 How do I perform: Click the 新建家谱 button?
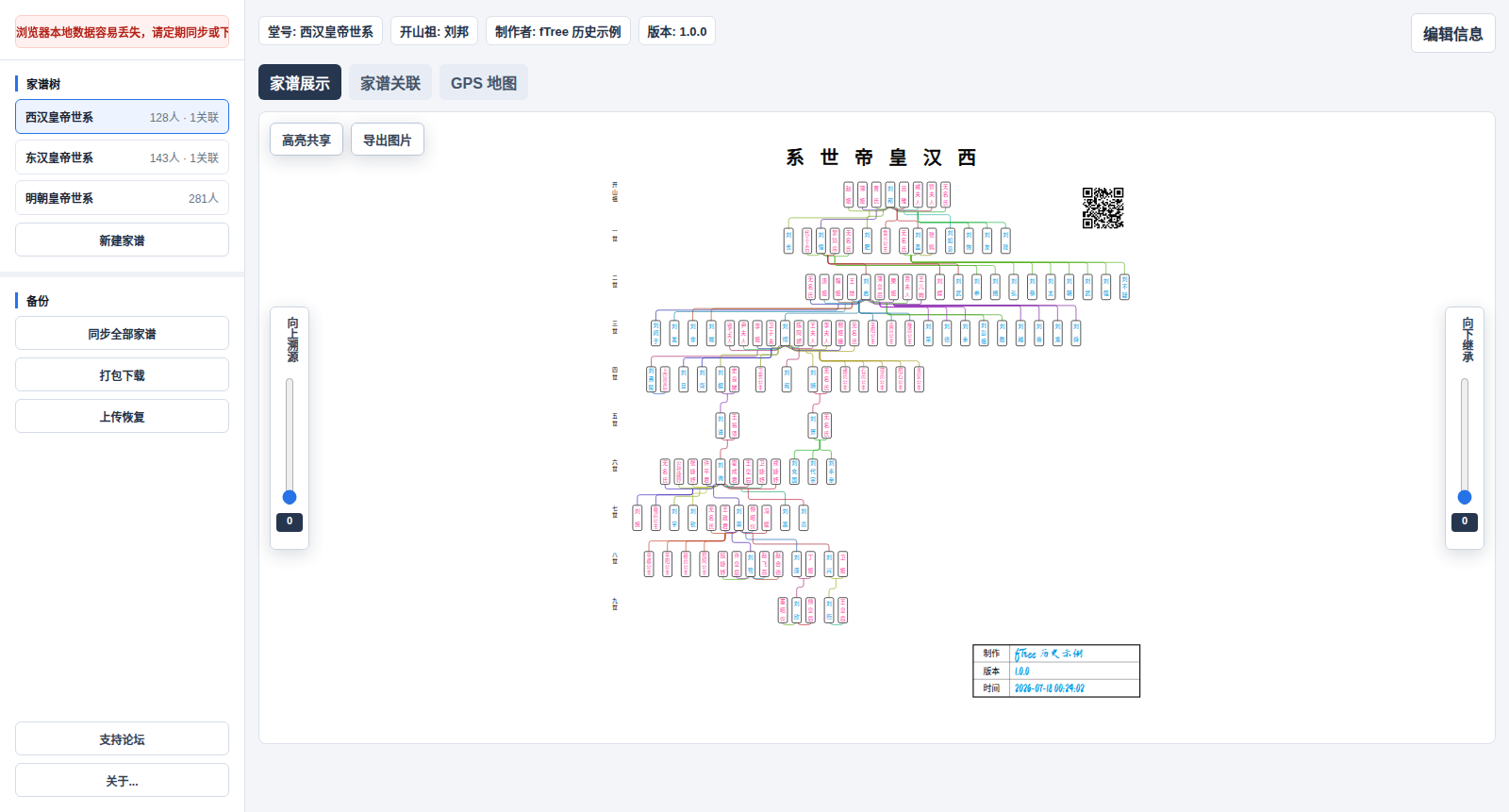coord(122,240)
